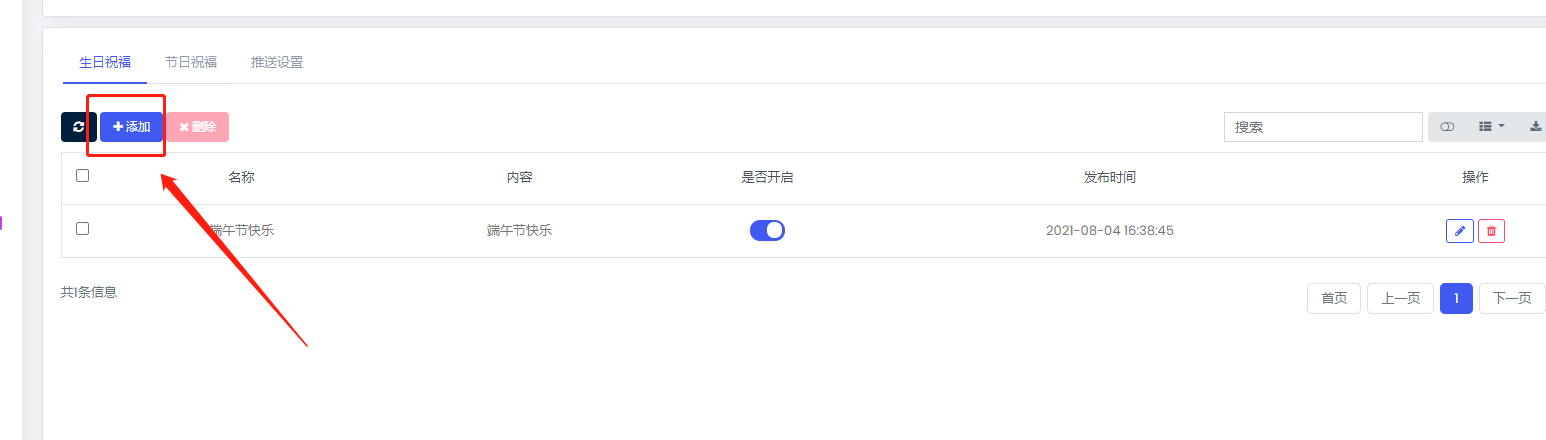
Task: Click the 添加 plus button
Action: [131, 127]
